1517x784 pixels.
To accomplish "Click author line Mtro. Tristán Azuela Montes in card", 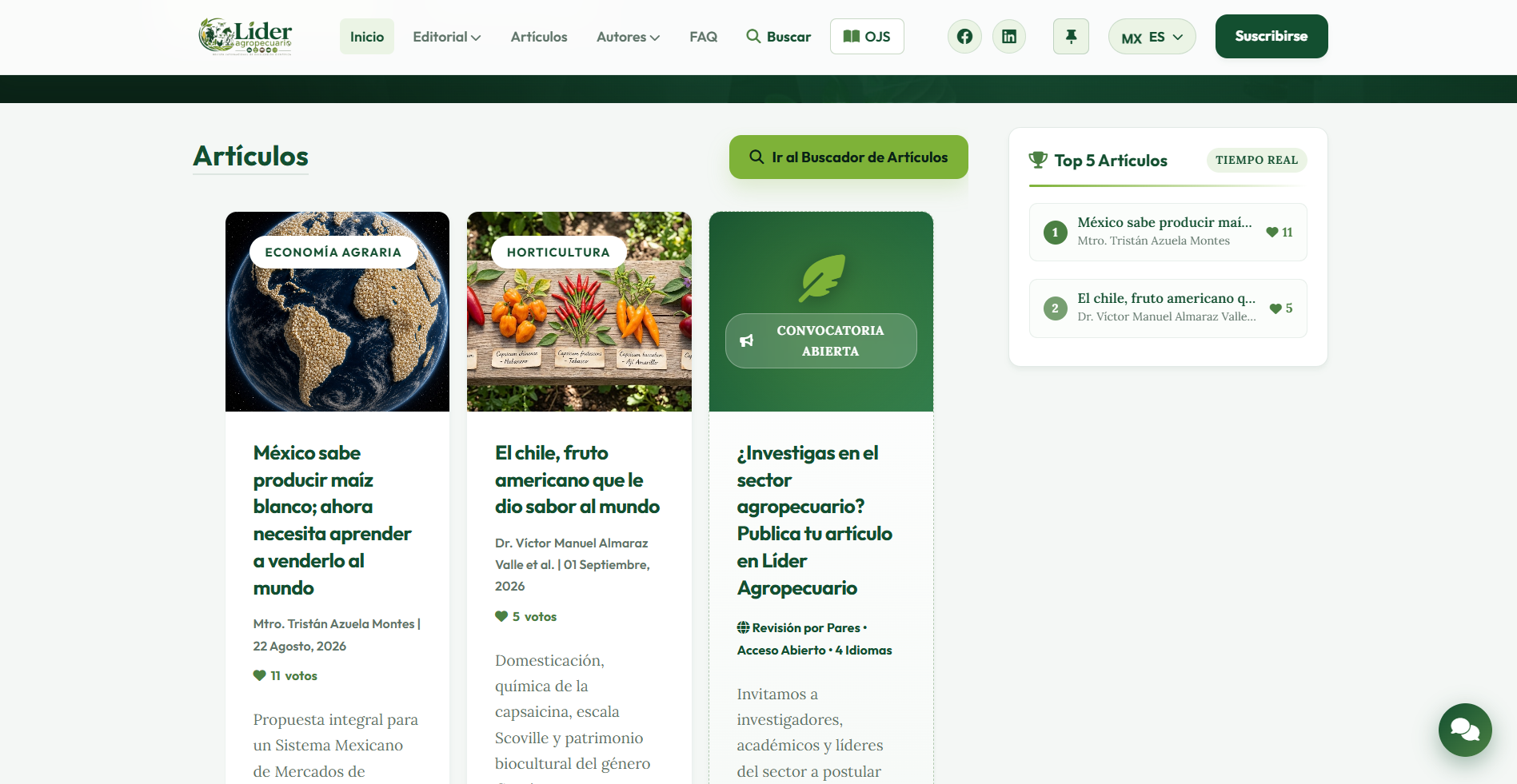I will tap(334, 624).
